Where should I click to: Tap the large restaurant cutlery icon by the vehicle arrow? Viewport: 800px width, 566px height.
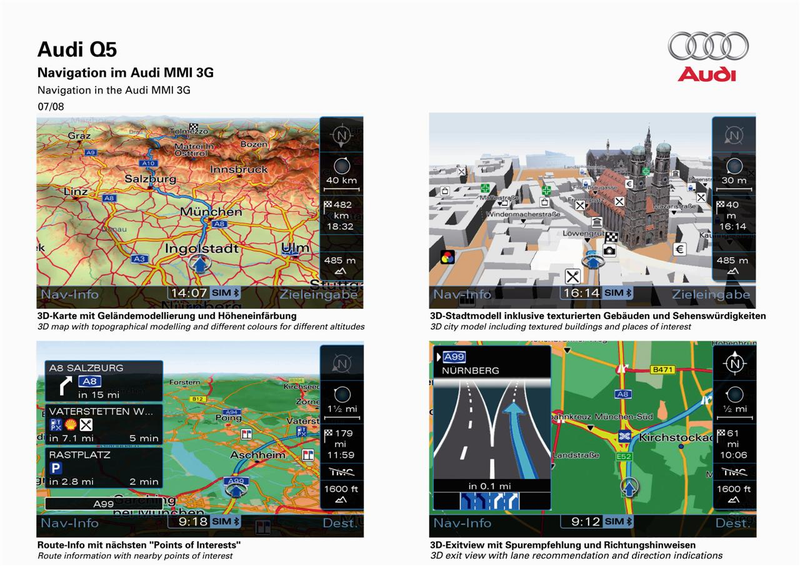click(573, 276)
